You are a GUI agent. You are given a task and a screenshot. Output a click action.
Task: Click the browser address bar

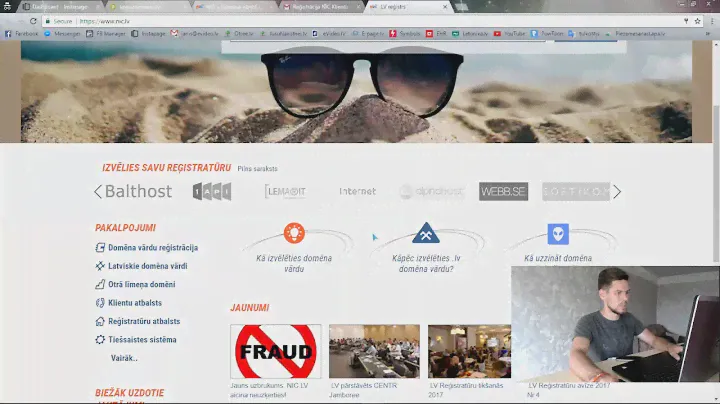(300, 20)
